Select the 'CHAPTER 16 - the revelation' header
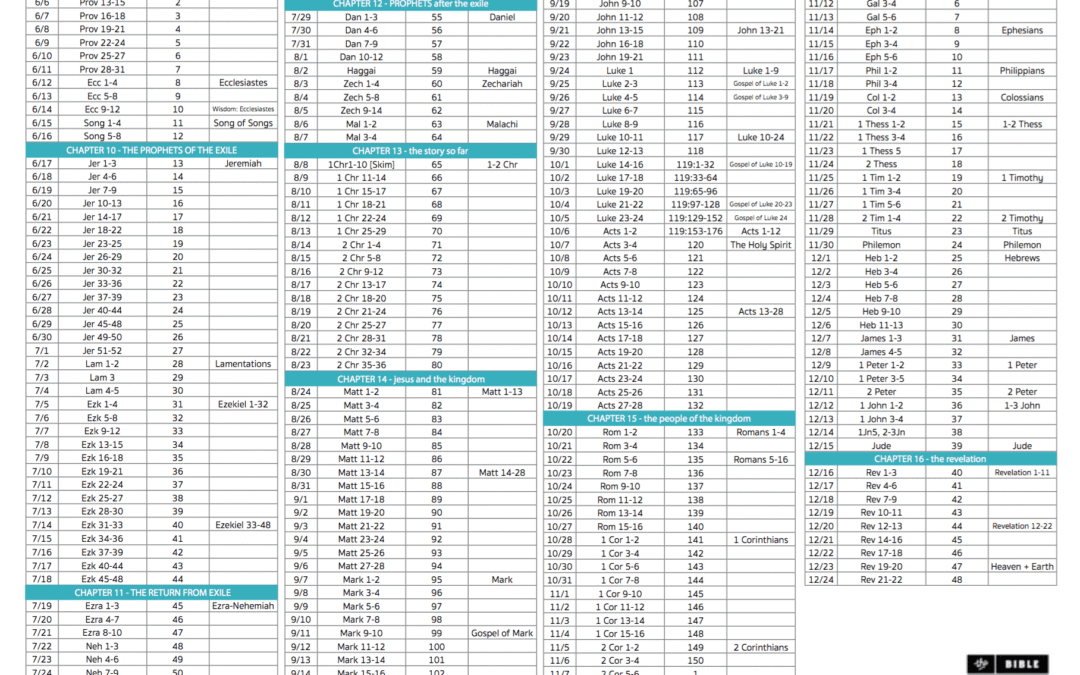 coord(930,459)
